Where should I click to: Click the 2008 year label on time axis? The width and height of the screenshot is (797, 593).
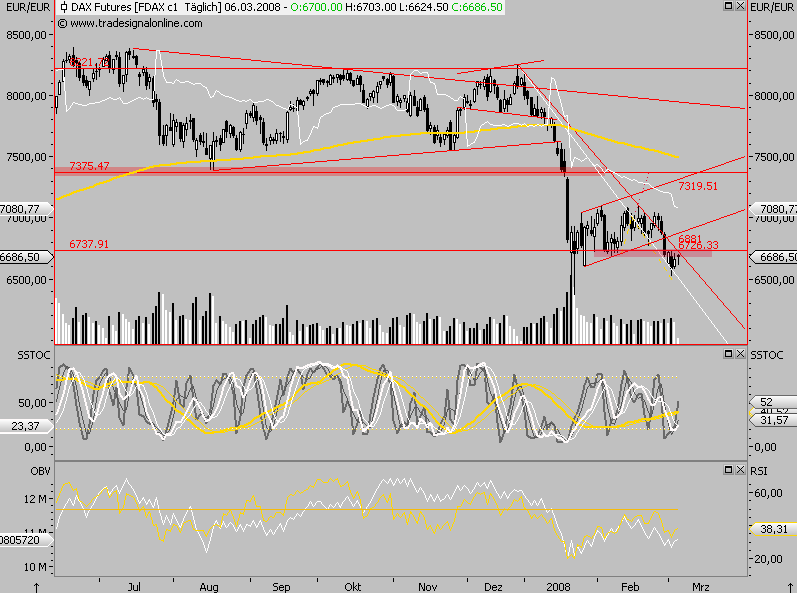pyautogui.click(x=558, y=587)
